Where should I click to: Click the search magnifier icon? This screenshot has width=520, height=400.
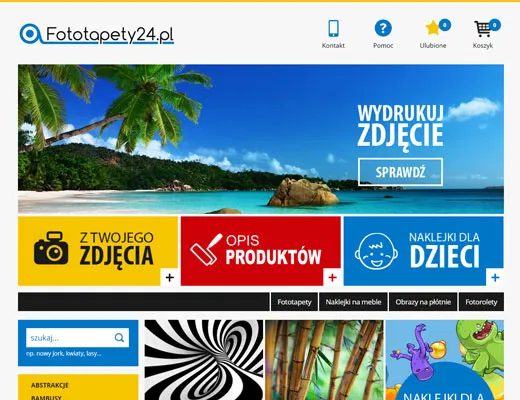click(119, 338)
